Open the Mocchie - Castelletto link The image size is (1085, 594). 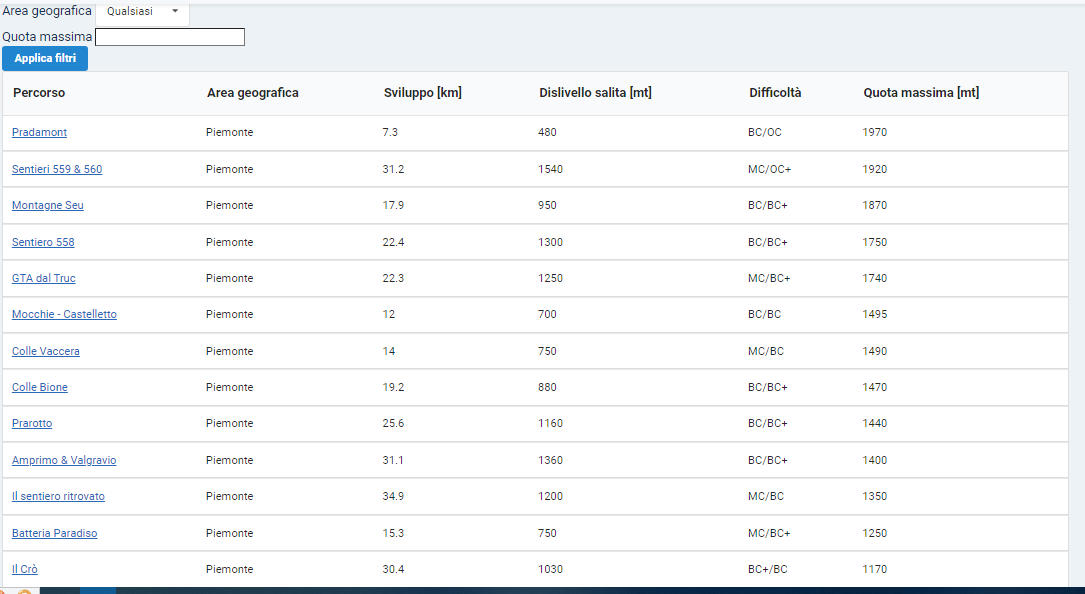pos(64,314)
